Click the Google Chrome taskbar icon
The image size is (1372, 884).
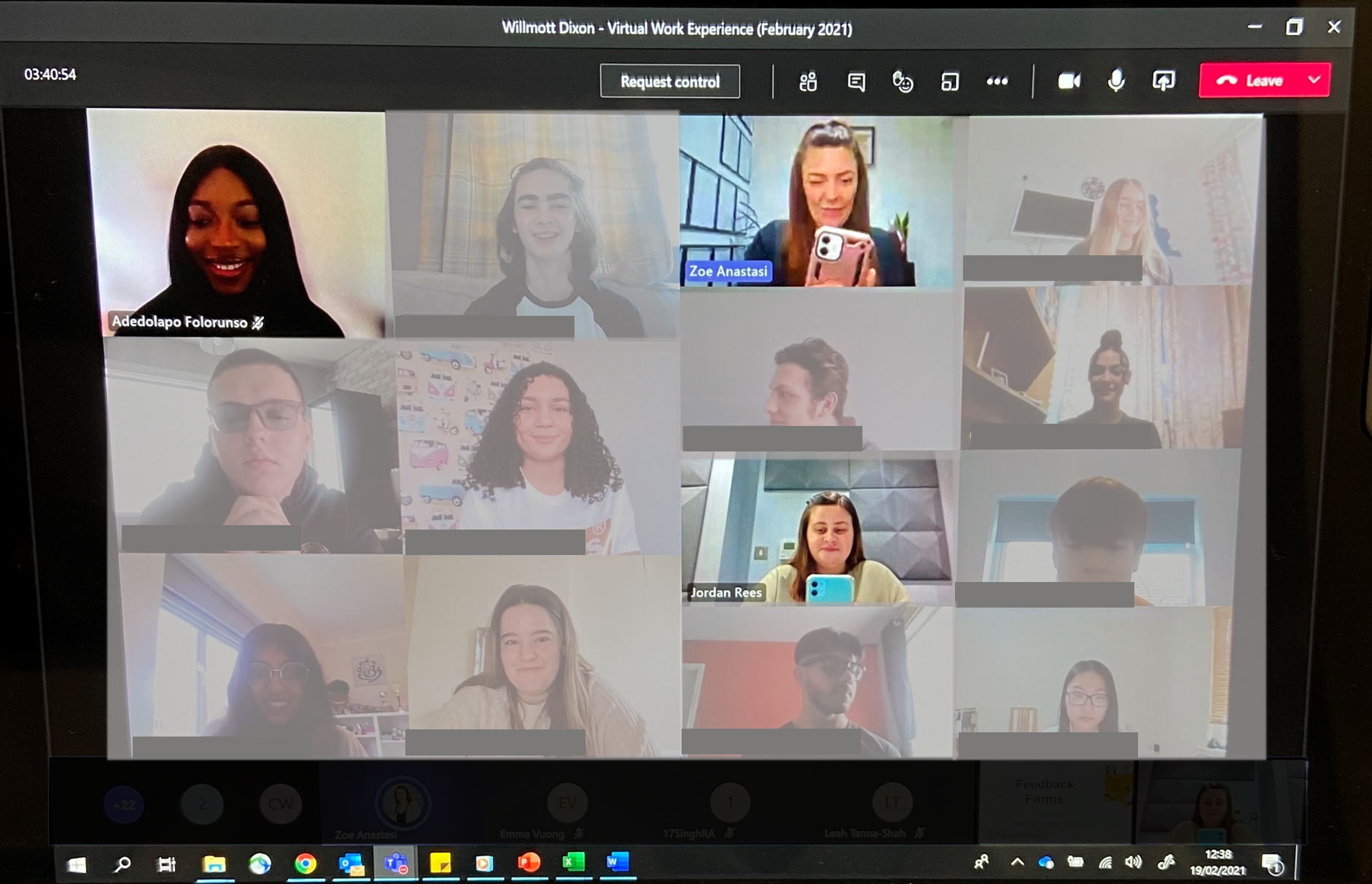pyautogui.click(x=305, y=864)
